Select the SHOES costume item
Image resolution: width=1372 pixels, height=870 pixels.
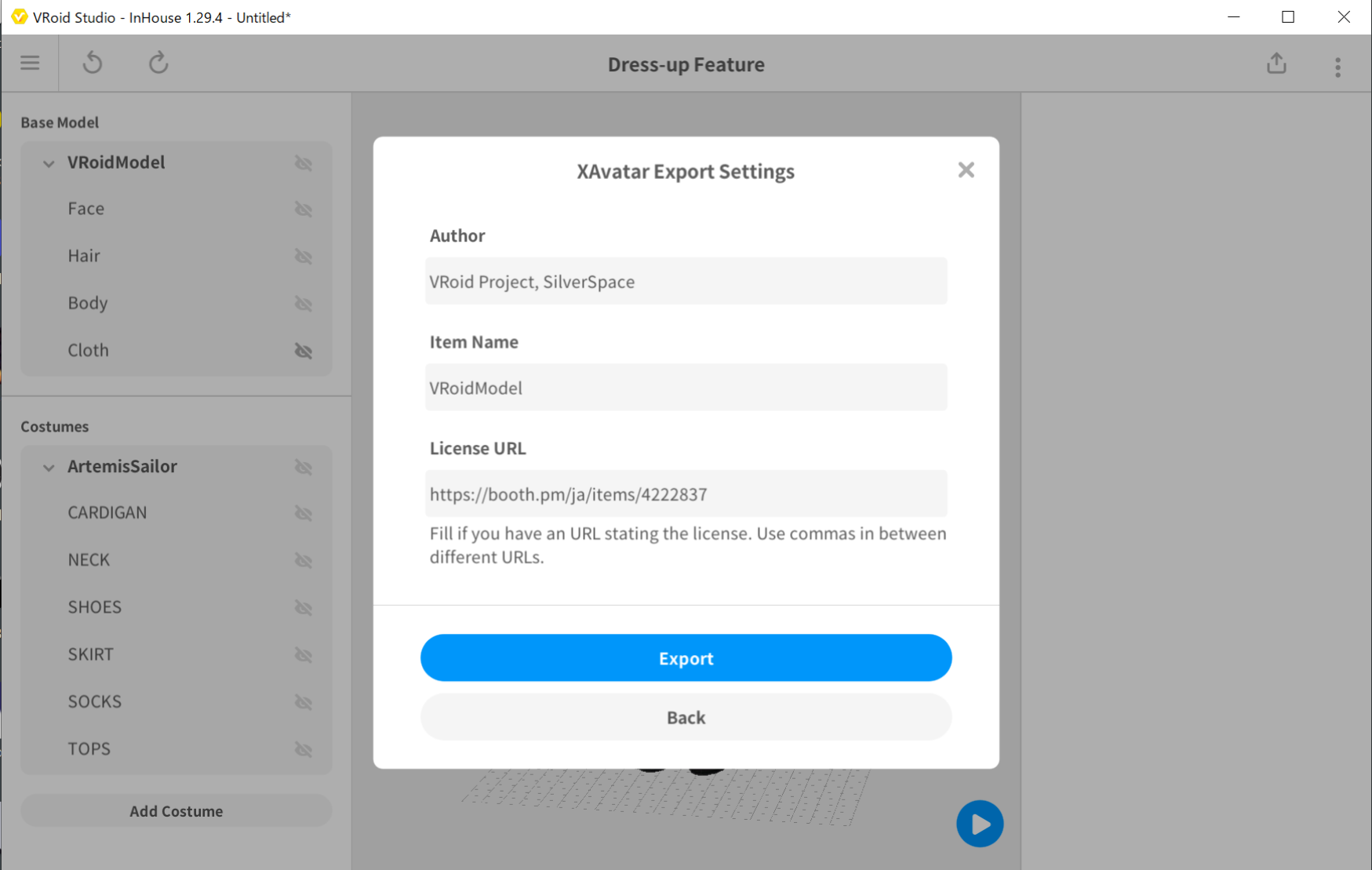pyautogui.click(x=95, y=607)
